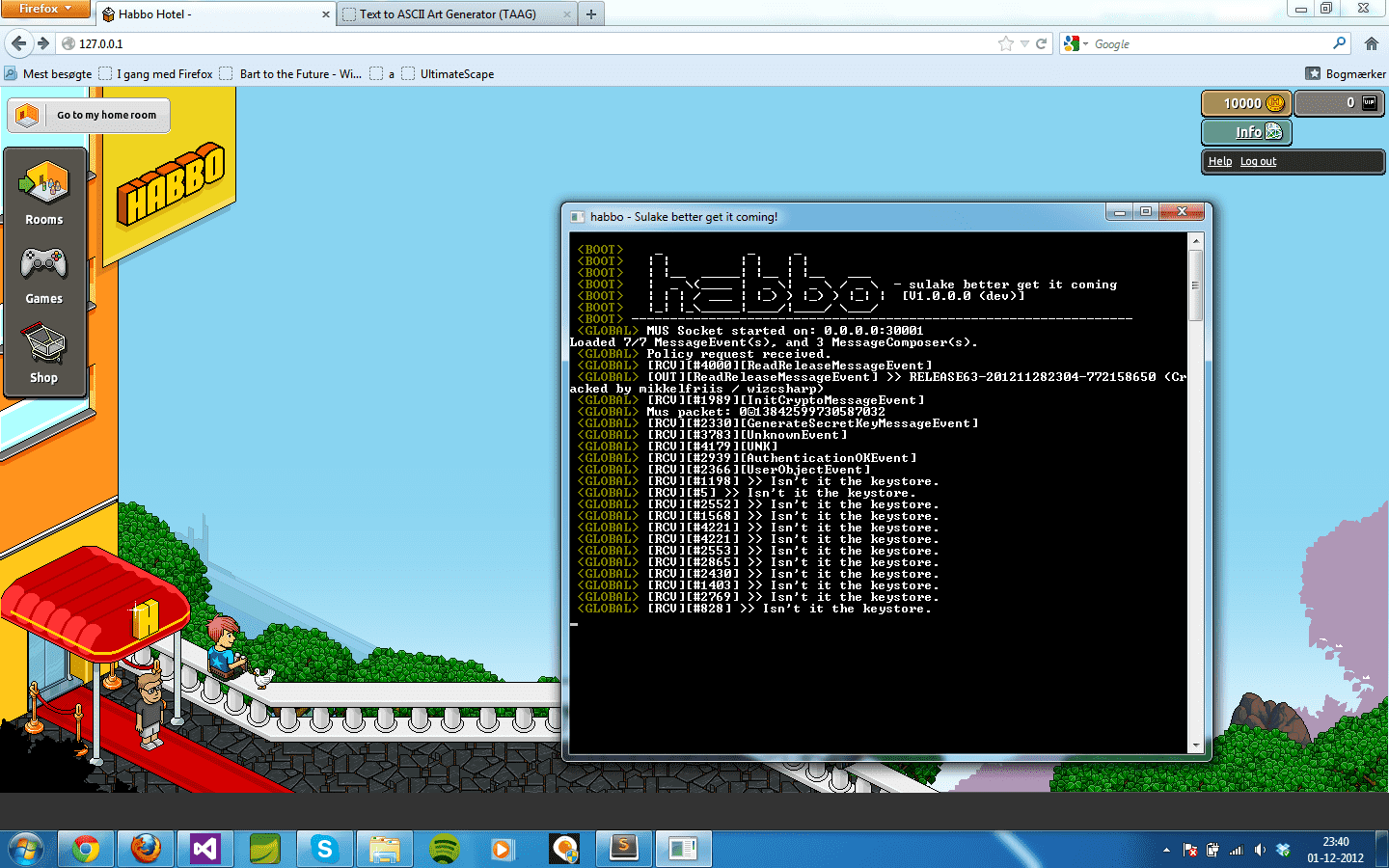Click the 10000 credits counter

(1246, 103)
